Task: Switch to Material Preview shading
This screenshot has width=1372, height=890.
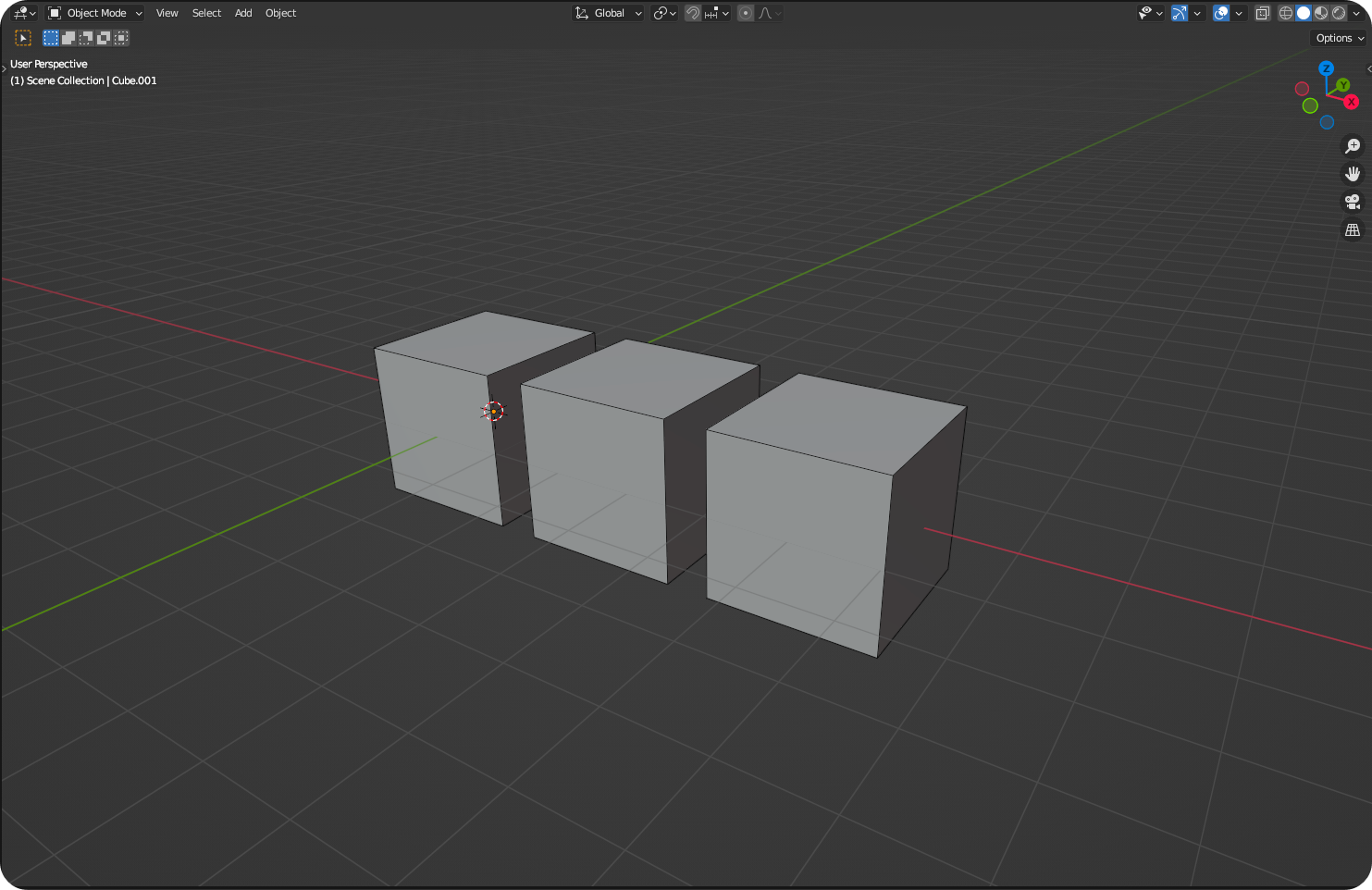Action: click(x=1321, y=13)
